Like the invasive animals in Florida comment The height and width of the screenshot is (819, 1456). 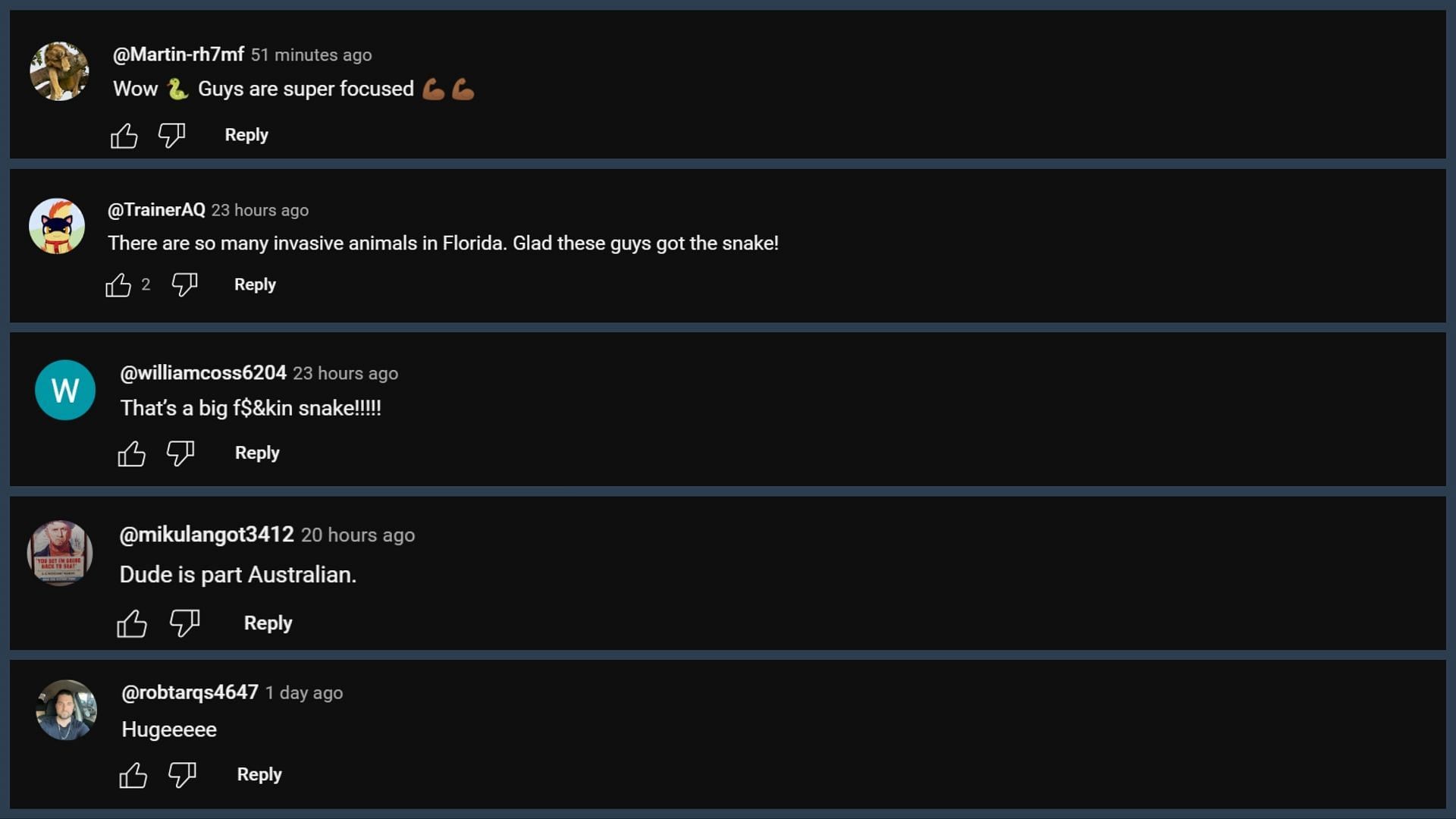pos(118,285)
